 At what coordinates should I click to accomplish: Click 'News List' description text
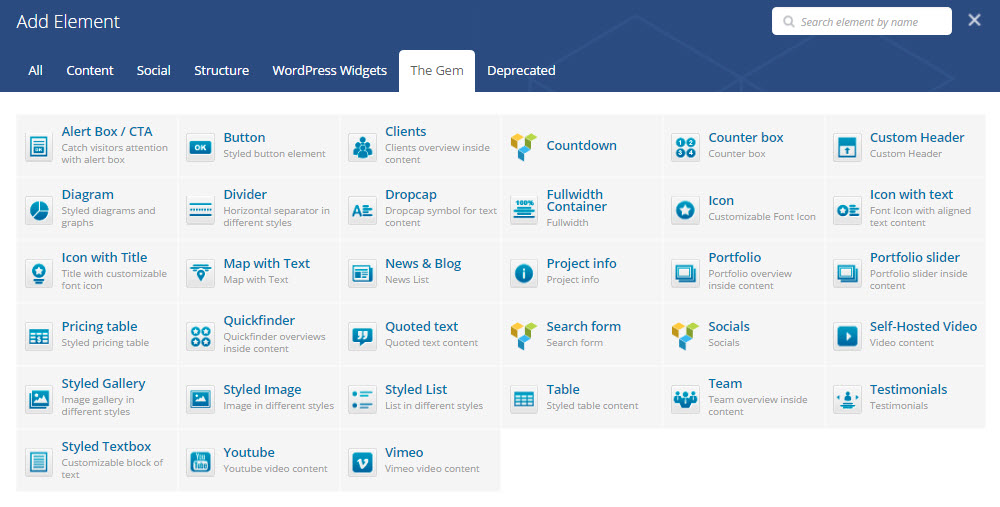click(x=407, y=280)
